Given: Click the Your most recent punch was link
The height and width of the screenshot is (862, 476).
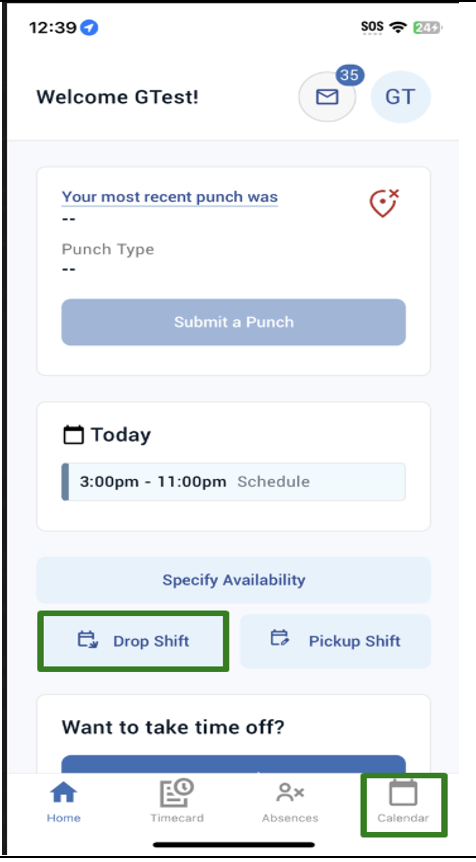Looking at the screenshot, I should tap(170, 197).
